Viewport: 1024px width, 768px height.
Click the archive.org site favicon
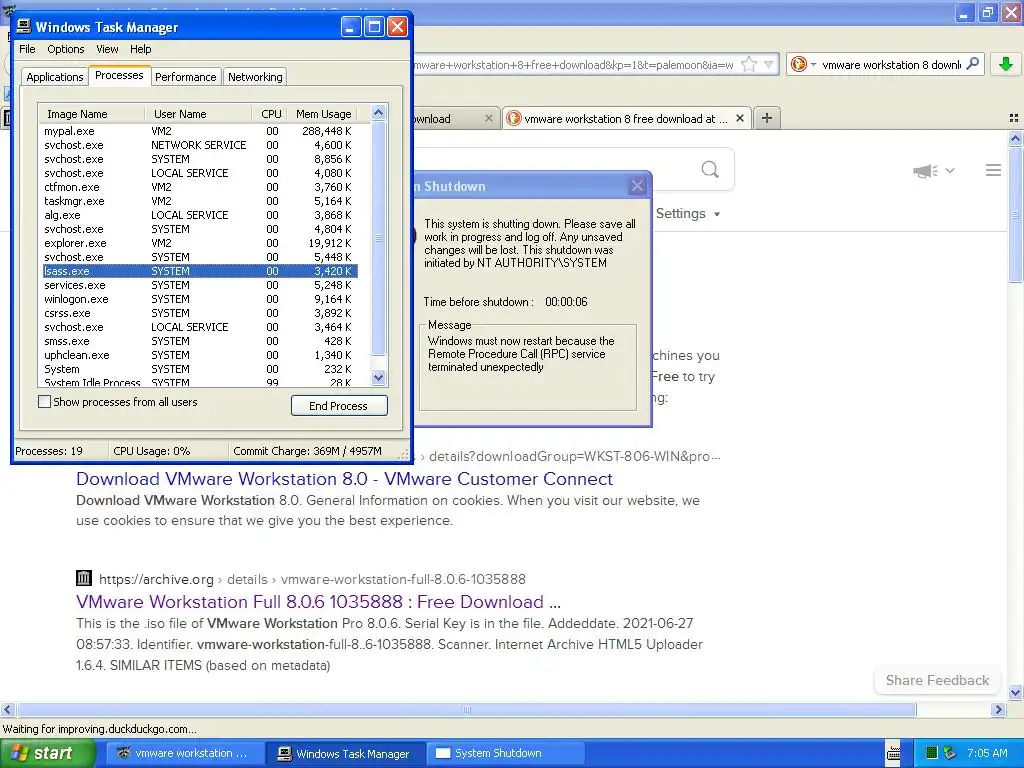[84, 578]
